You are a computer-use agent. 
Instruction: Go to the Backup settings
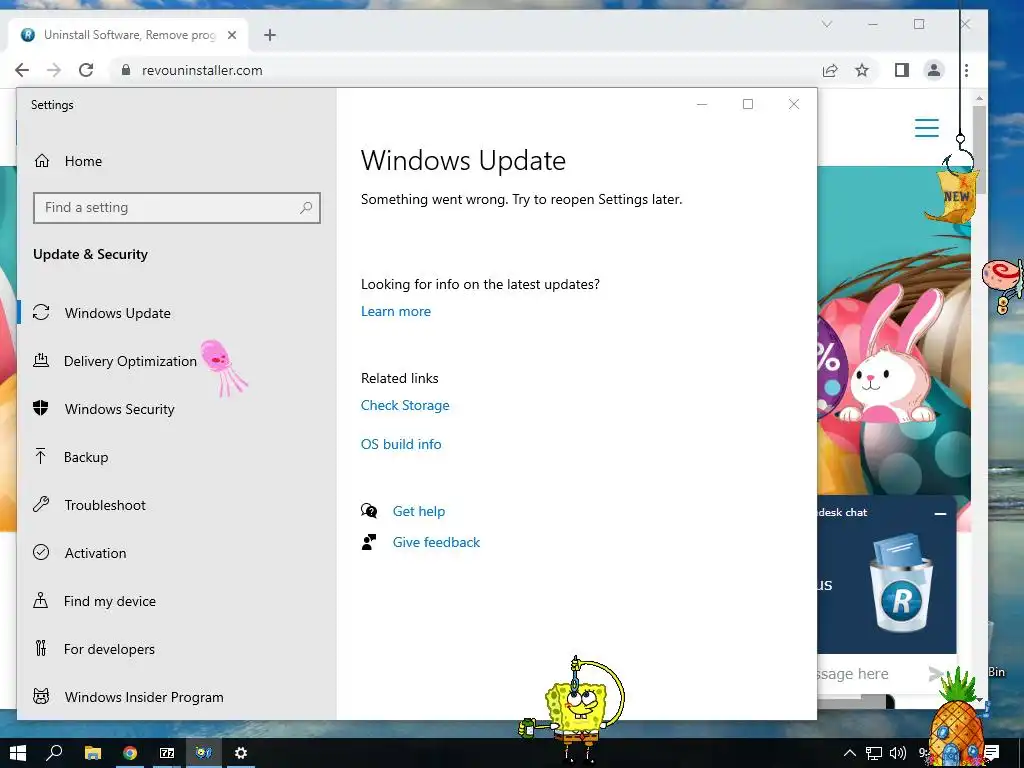[x=86, y=457]
